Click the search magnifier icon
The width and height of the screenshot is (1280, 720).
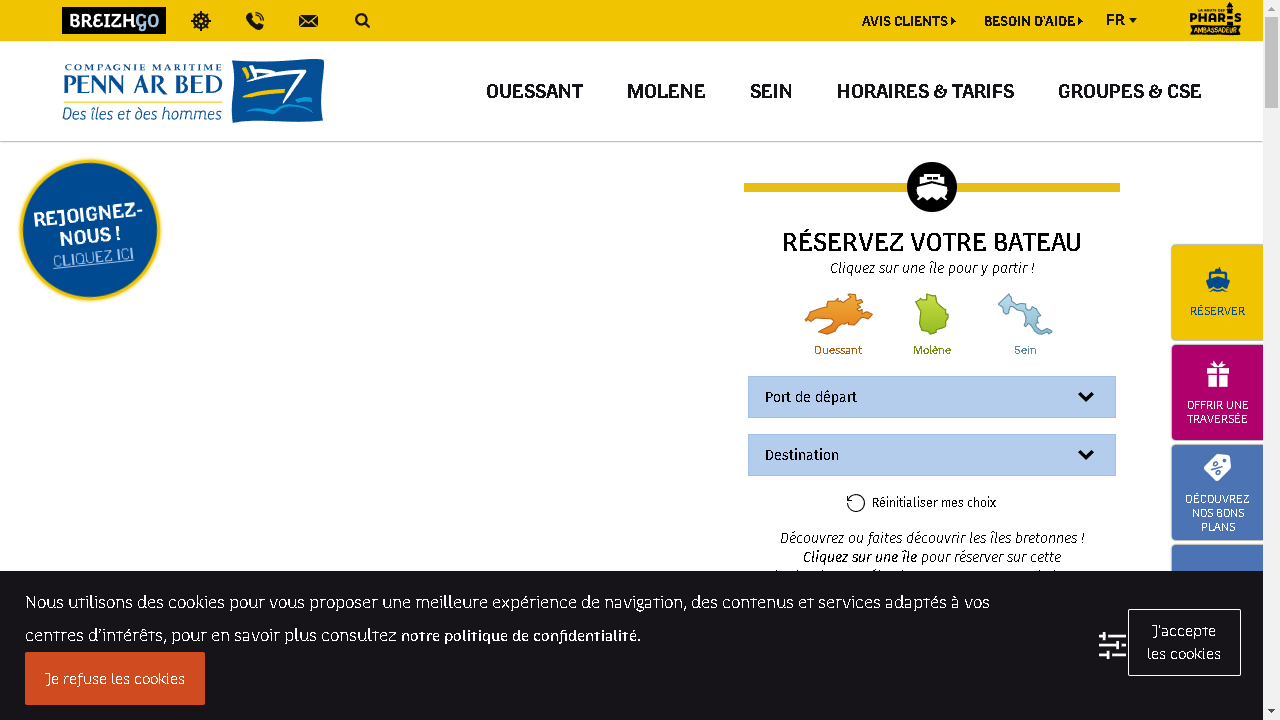(x=362, y=20)
